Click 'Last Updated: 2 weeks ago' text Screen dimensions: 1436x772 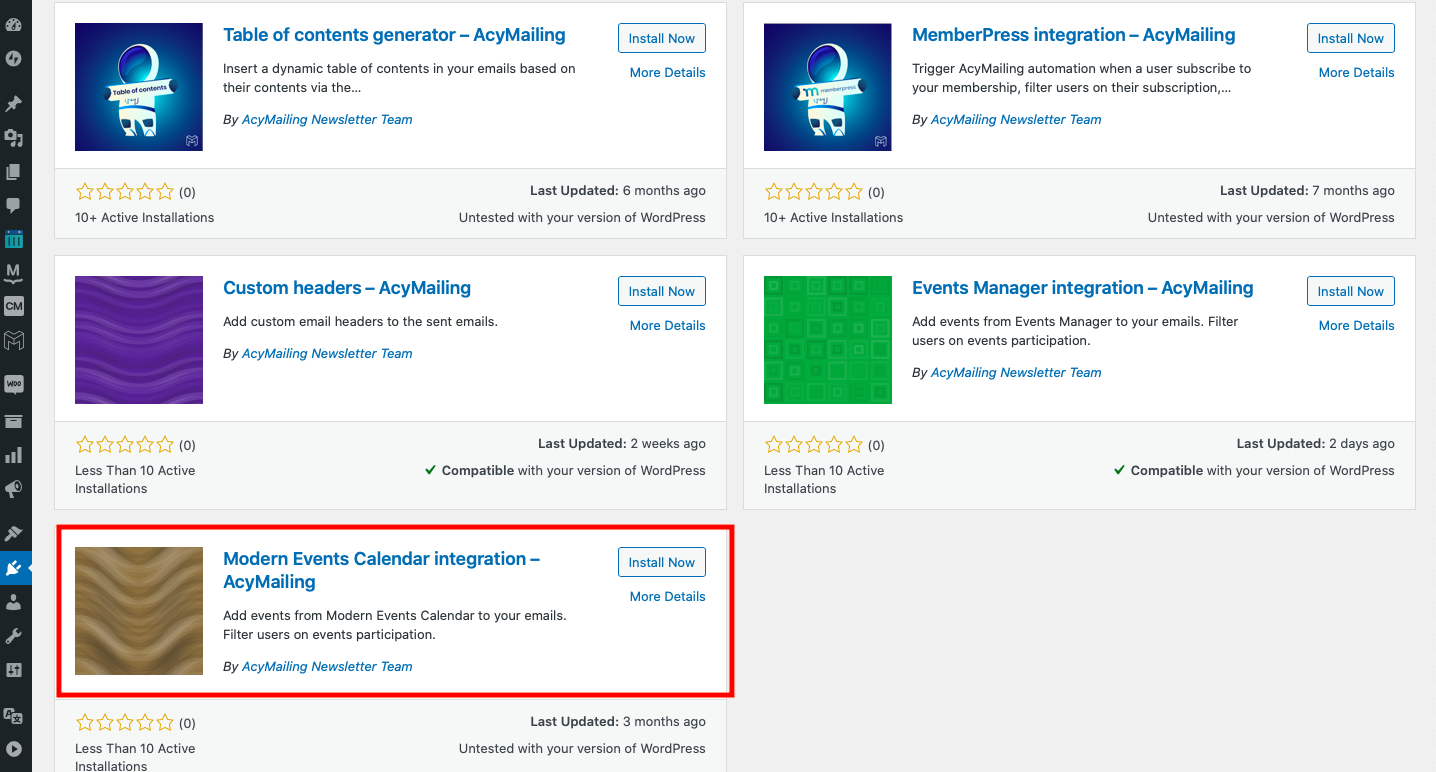[x=622, y=443]
